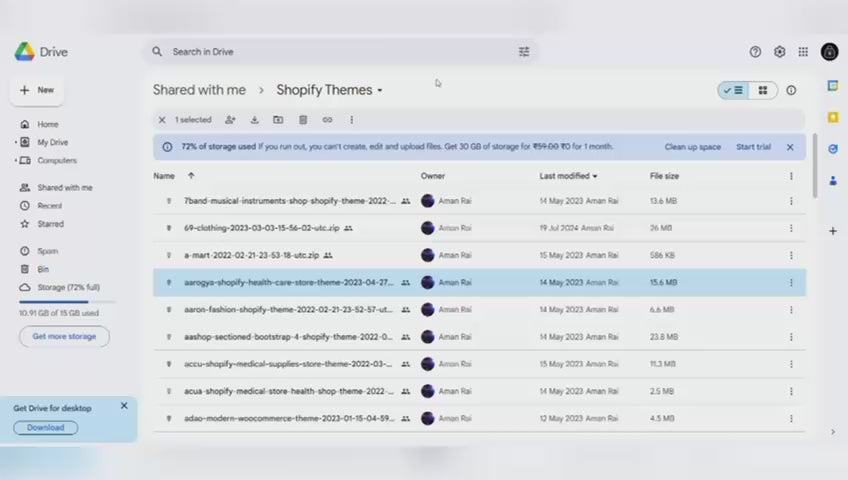
Task: Open Last modified sort dropdown
Action: pos(595,176)
